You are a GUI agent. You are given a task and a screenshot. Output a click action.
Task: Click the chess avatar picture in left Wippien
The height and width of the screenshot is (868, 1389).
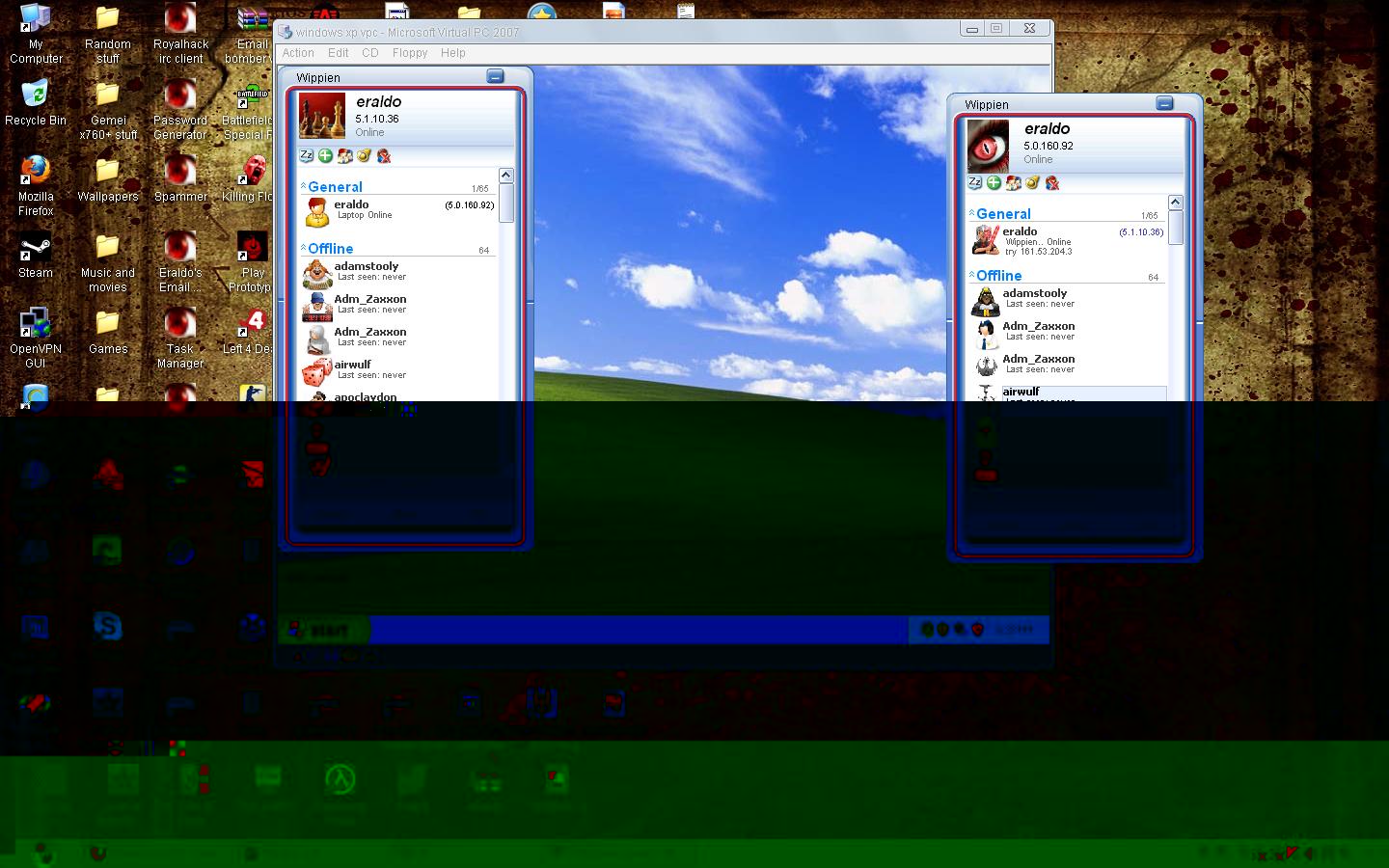[322, 117]
